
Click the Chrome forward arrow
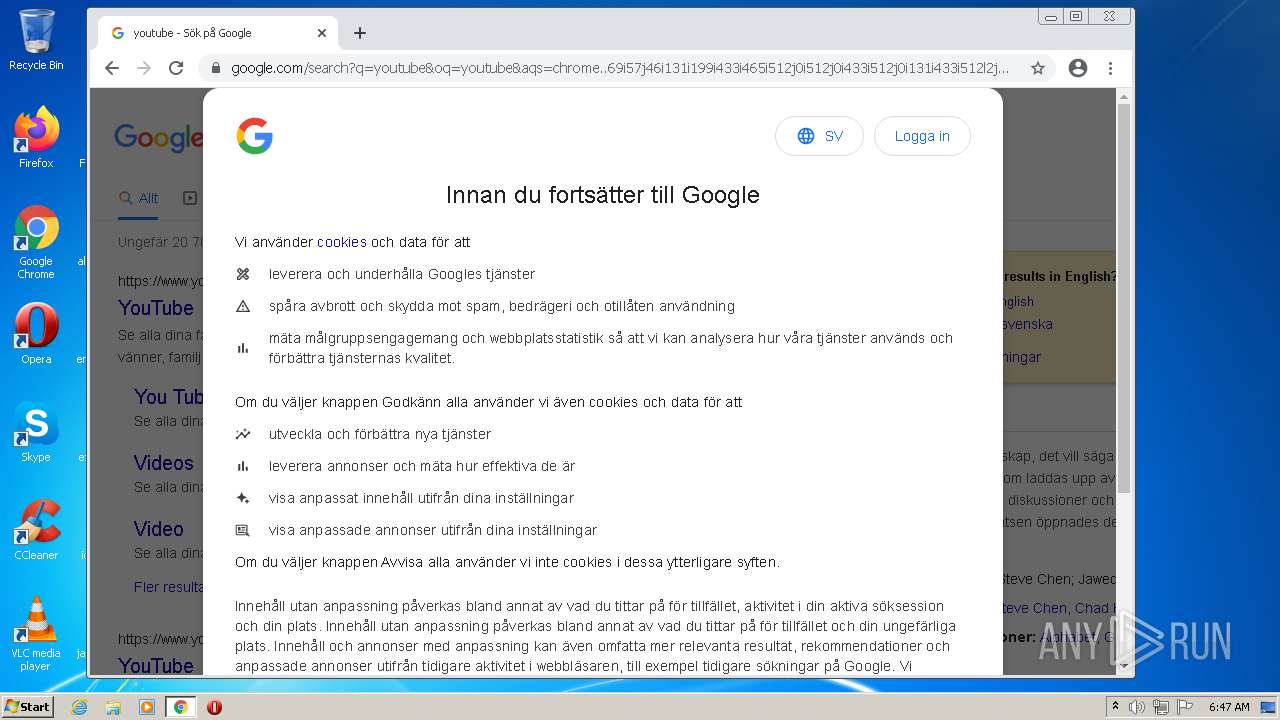coord(144,68)
